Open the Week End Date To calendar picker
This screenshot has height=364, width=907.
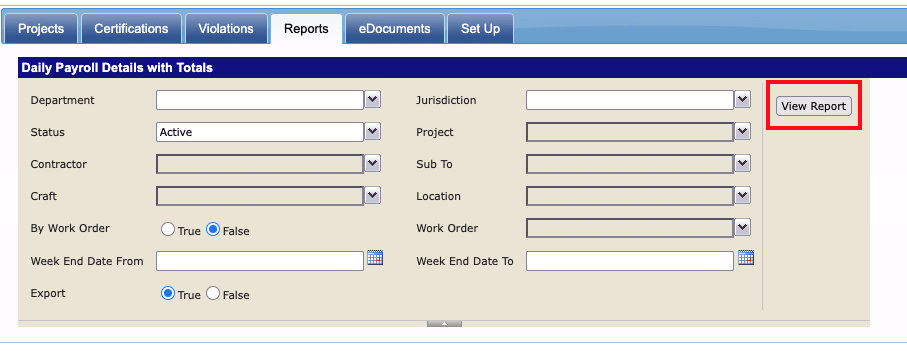tap(746, 258)
